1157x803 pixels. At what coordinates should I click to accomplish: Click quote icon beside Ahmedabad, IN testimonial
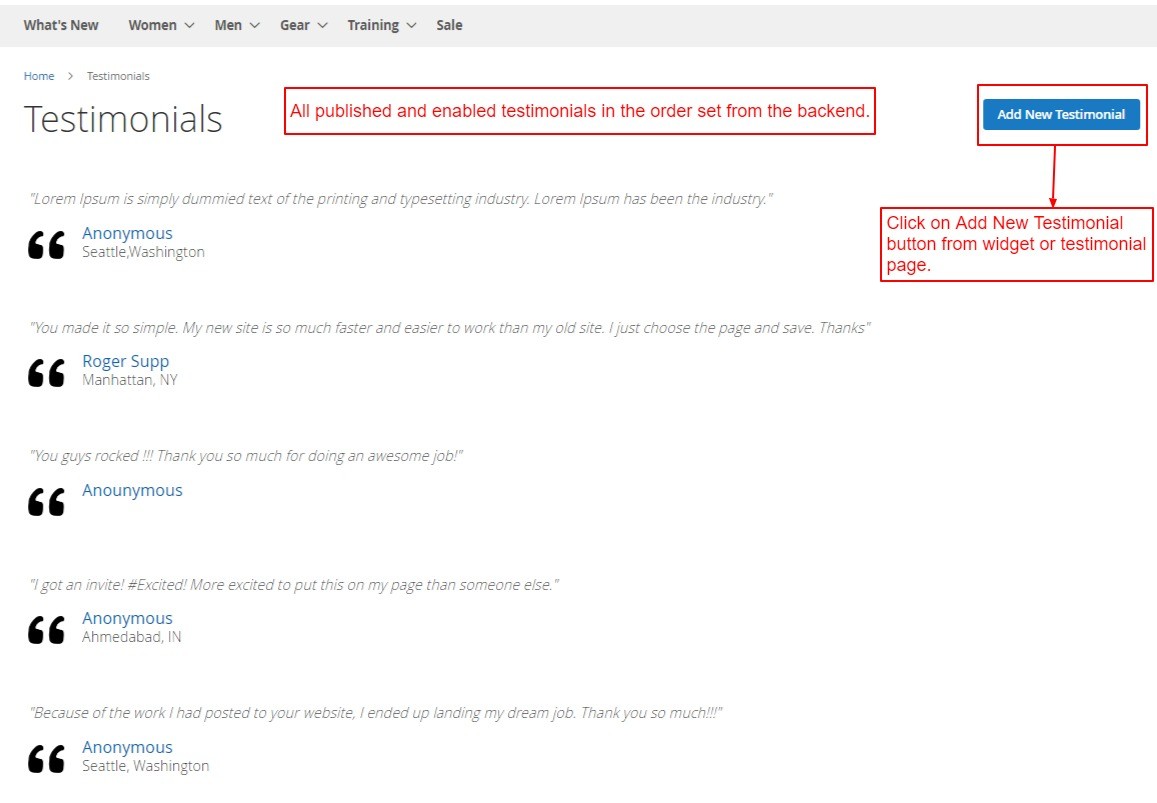tap(46, 630)
